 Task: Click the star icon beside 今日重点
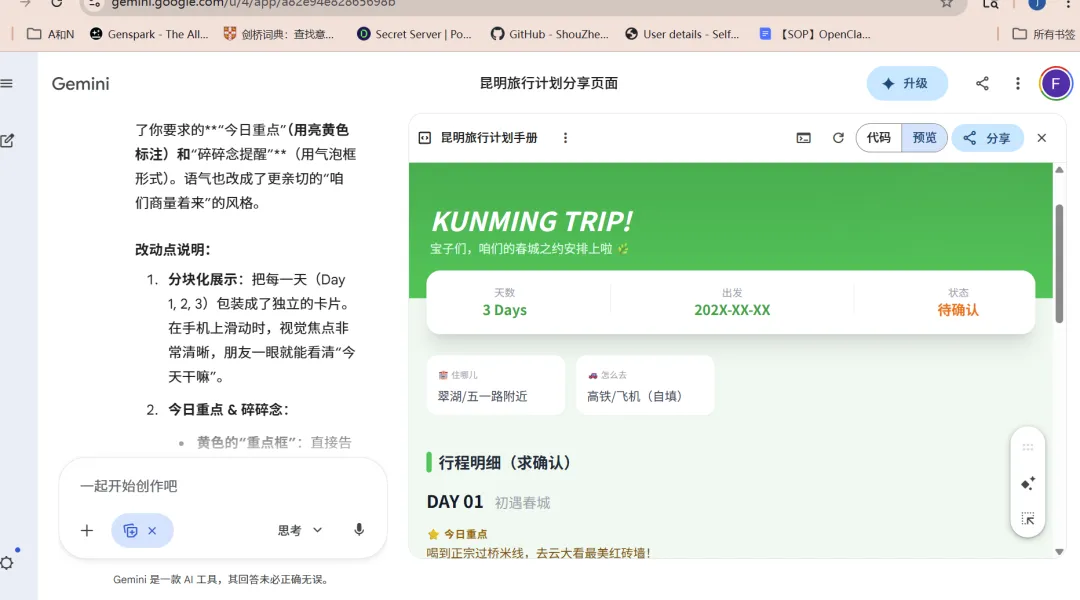click(433, 534)
